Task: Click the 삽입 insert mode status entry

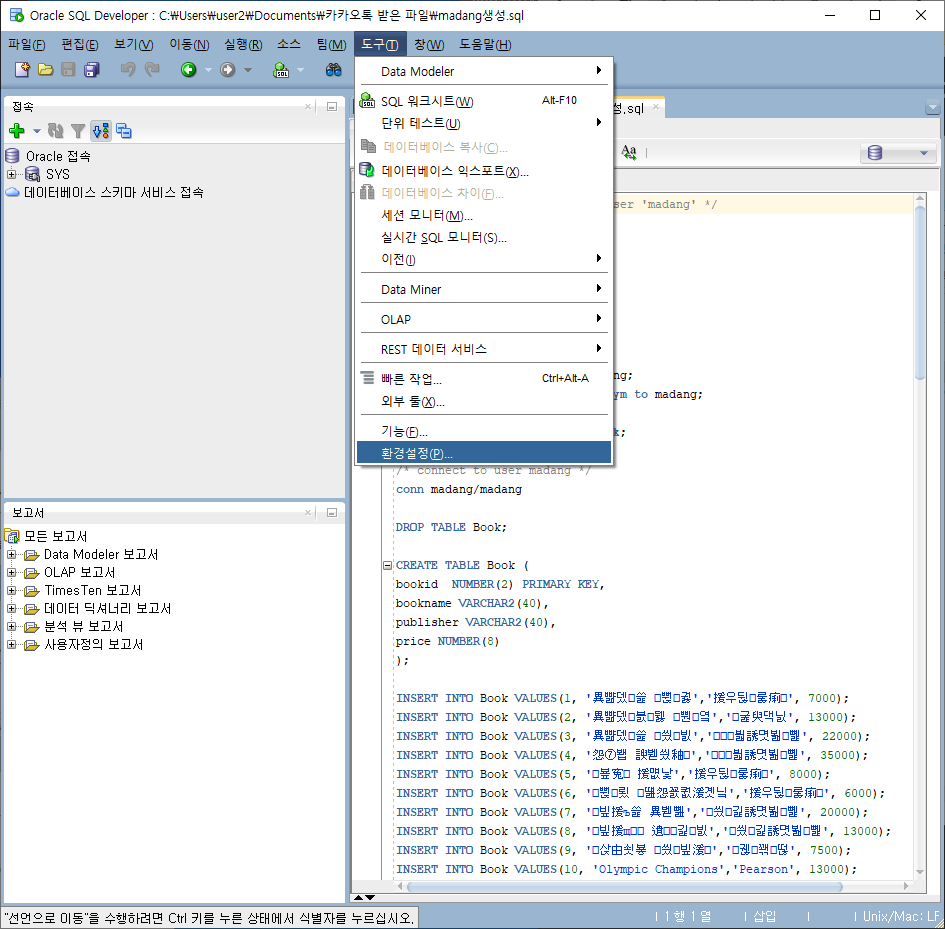Action: [x=765, y=916]
